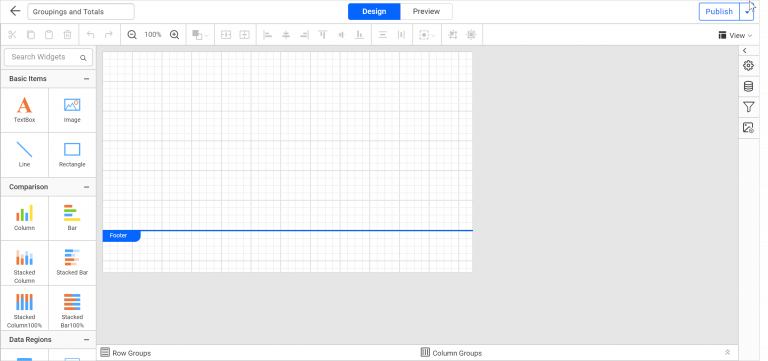Click the center vertically icon
This screenshot has height=361, width=768.
pos(244,35)
